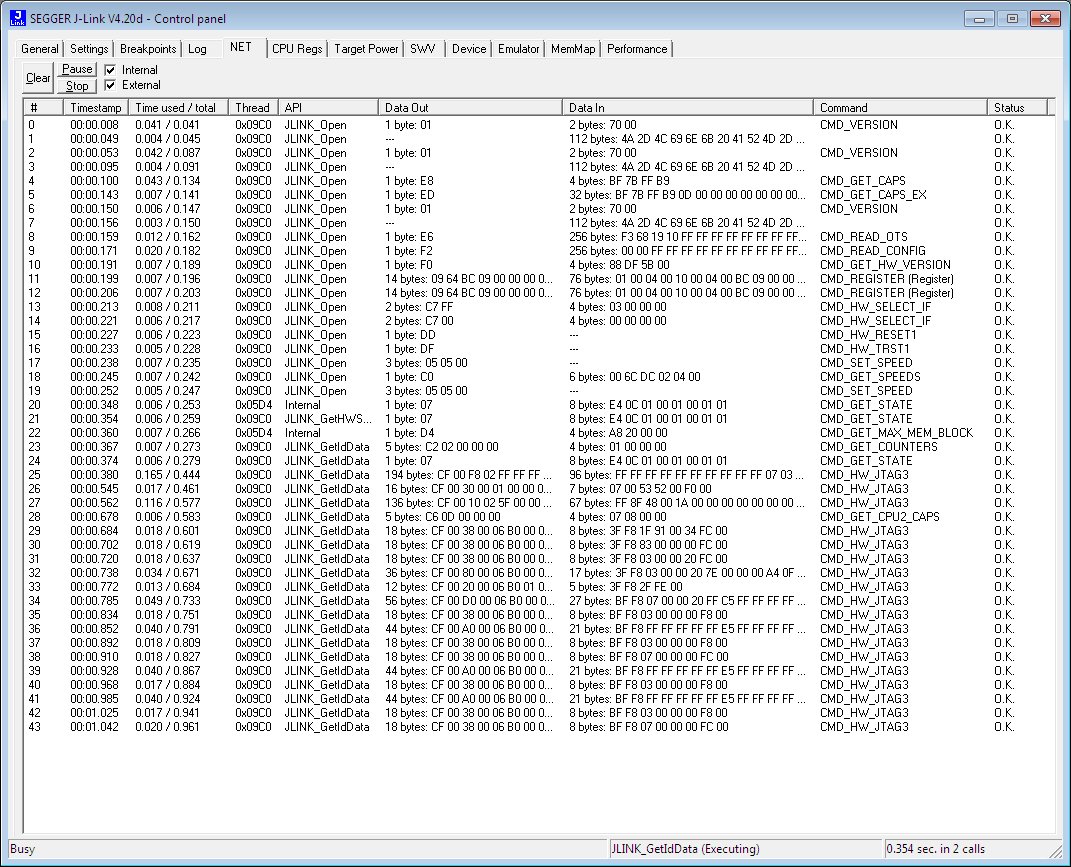Click time used value 0.116 / 0.577

tap(167, 503)
